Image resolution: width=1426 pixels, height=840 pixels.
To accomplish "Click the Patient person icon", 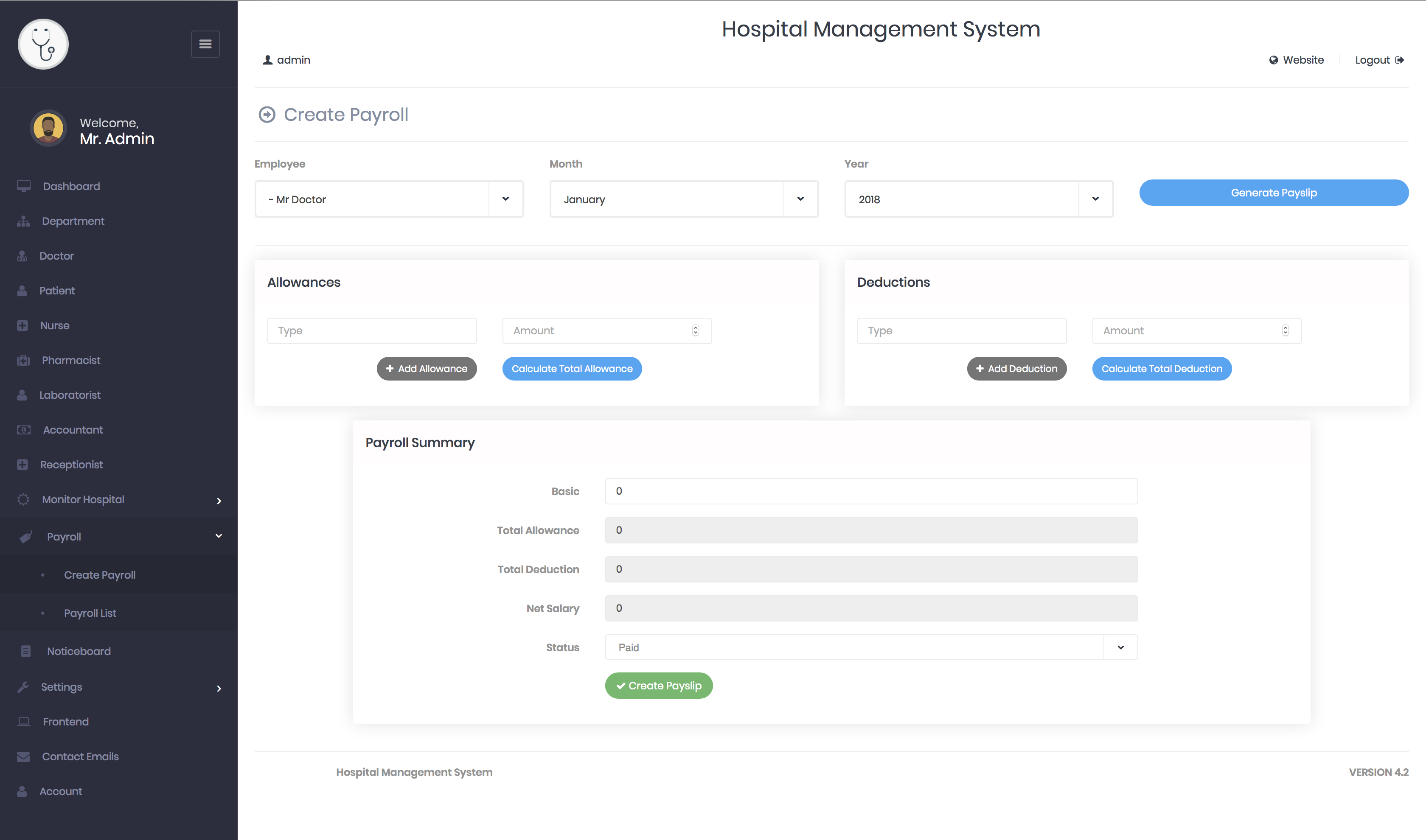I will (22, 291).
